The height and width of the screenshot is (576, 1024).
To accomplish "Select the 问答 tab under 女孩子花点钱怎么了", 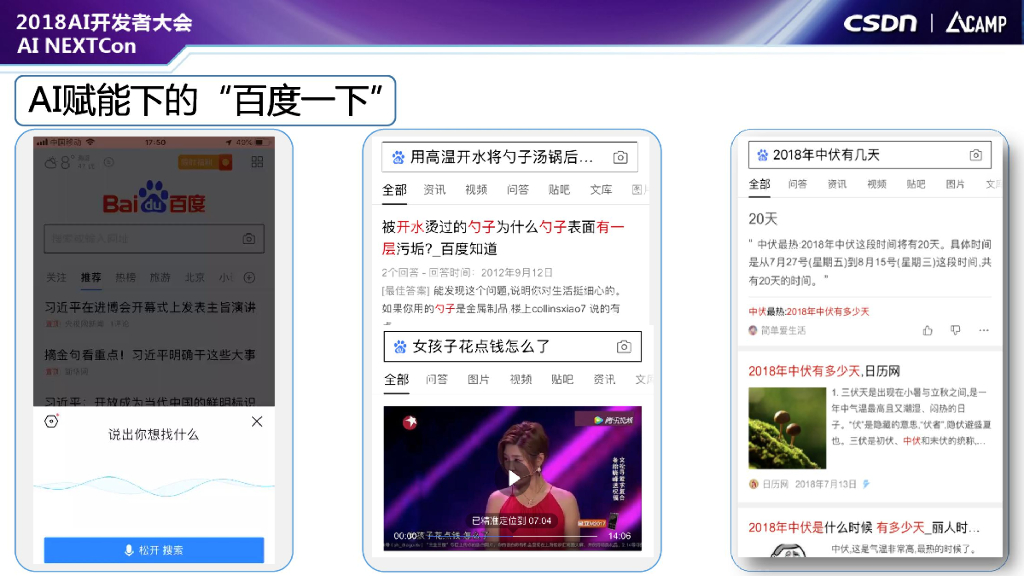I will click(x=437, y=379).
